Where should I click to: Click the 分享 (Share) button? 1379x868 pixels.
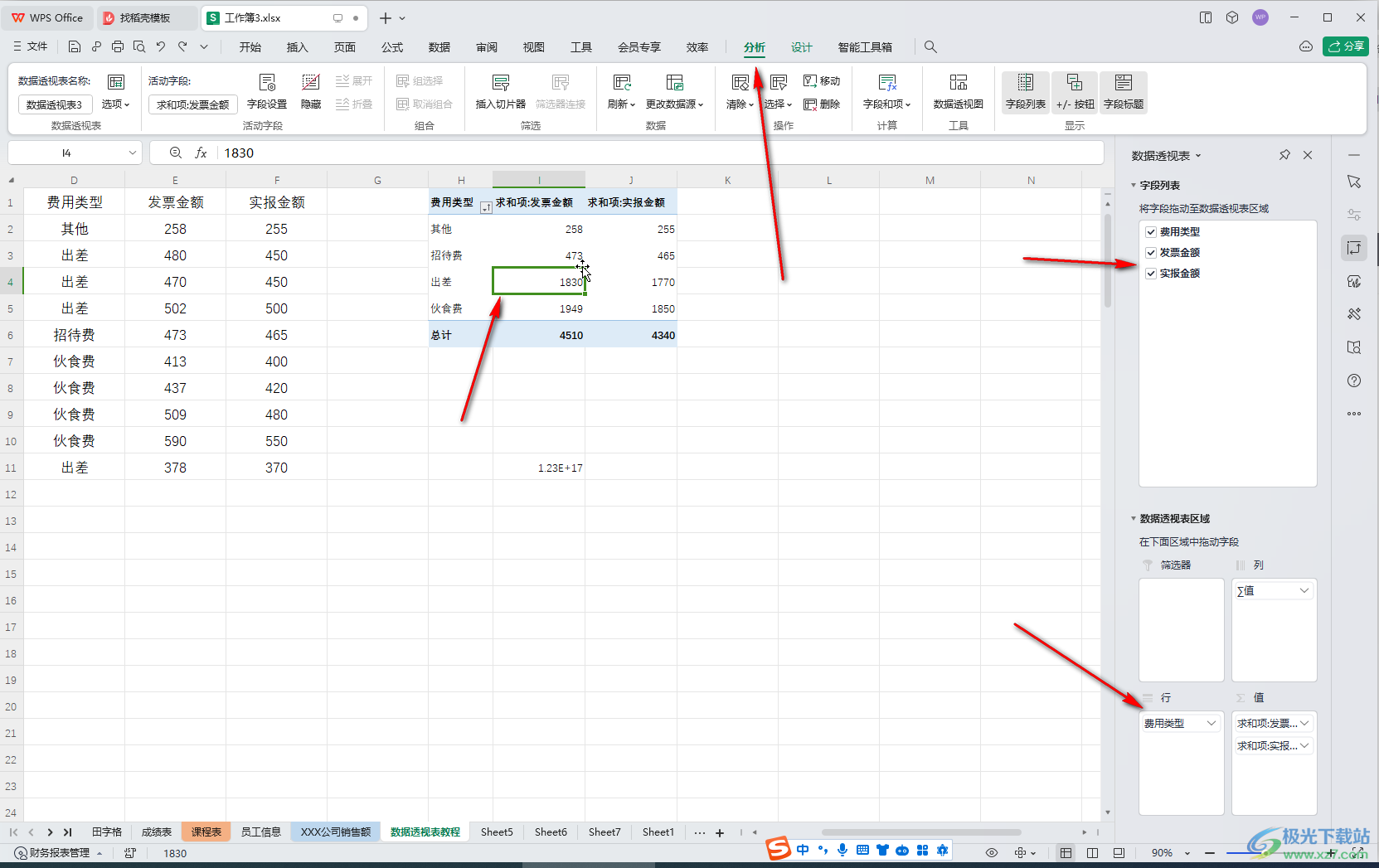tap(1345, 46)
